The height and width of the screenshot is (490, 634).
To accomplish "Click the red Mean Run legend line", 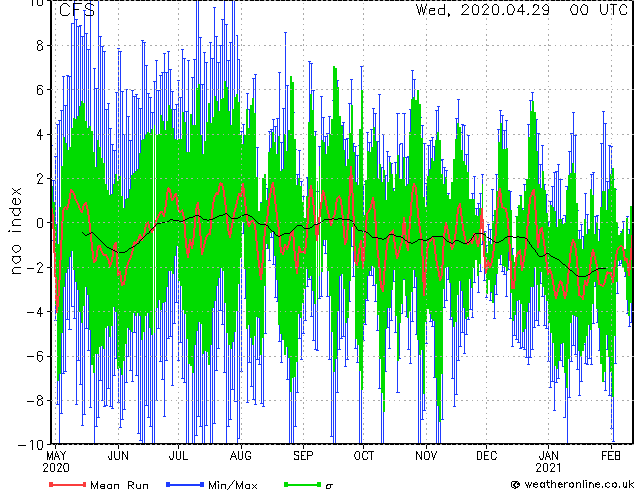I will 68,484.
